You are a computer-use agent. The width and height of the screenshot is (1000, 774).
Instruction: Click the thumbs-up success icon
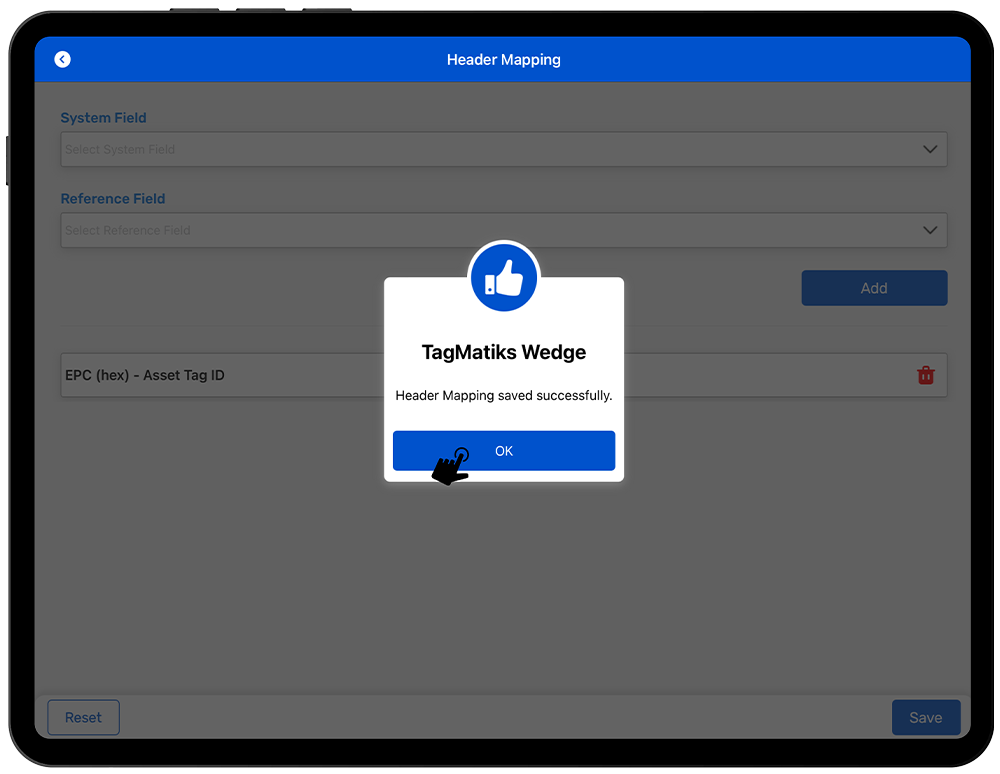pos(504,279)
